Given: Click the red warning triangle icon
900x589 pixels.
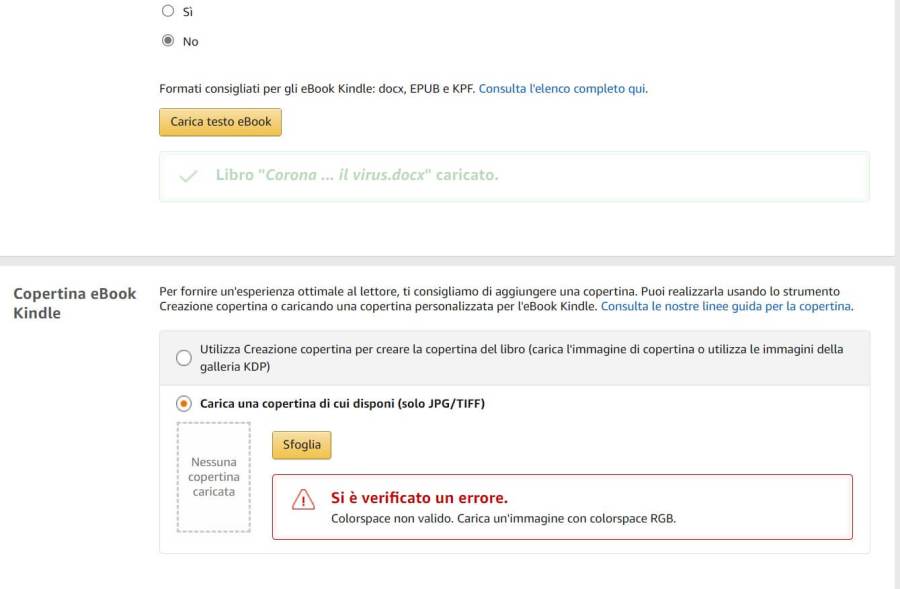Looking at the screenshot, I should [303, 500].
